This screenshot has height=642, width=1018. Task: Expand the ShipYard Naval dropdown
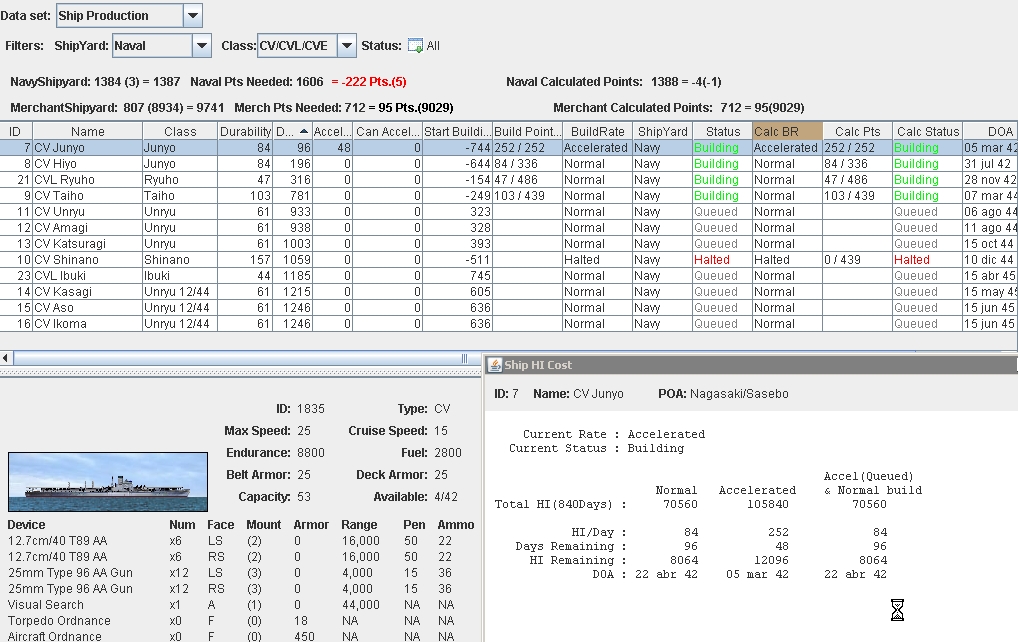point(202,45)
